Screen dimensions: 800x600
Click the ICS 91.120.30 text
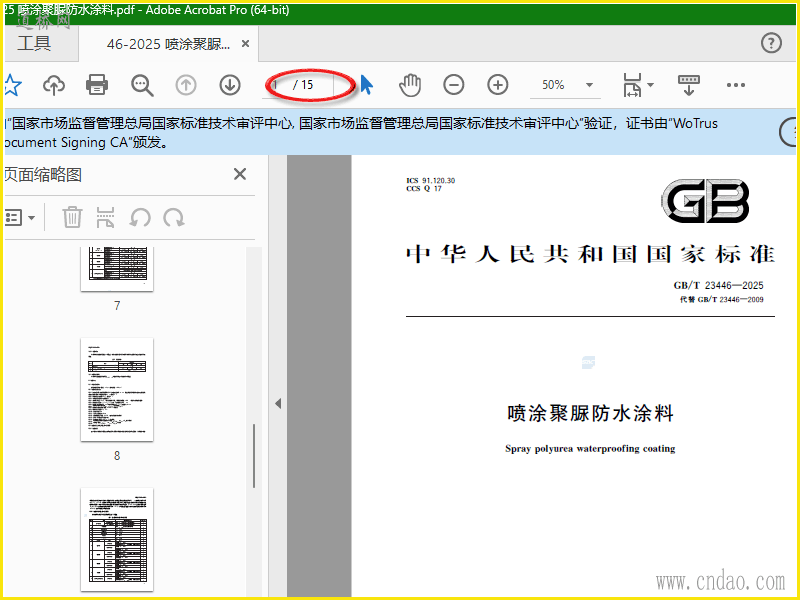(431, 180)
